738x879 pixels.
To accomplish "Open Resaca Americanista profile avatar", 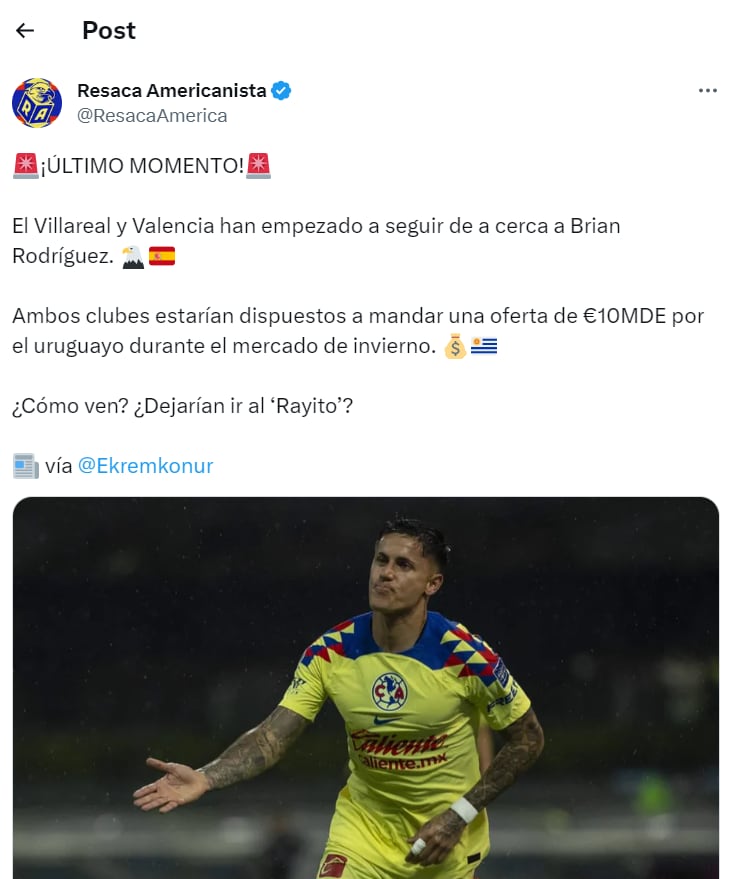I will pos(37,103).
